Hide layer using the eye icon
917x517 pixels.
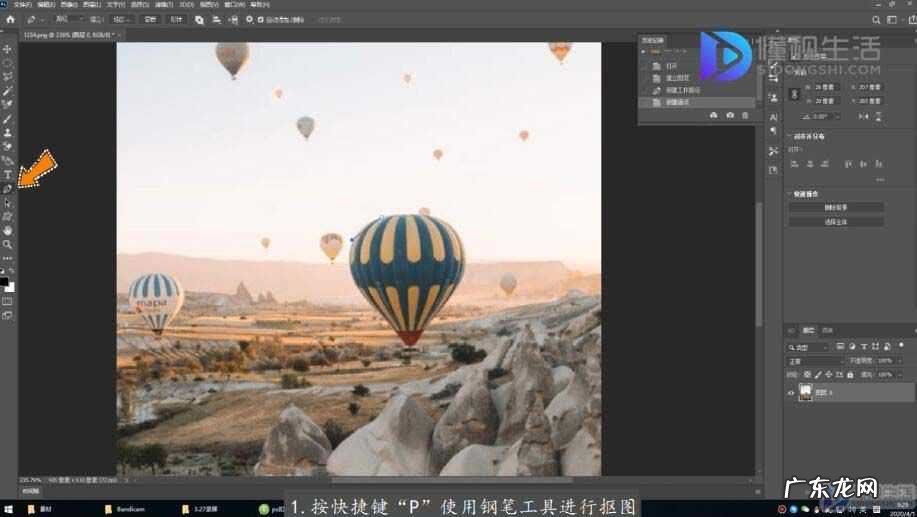tap(791, 393)
